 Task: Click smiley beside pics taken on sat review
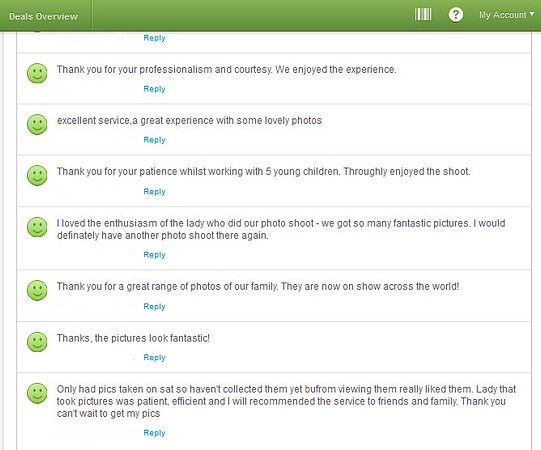point(37,393)
